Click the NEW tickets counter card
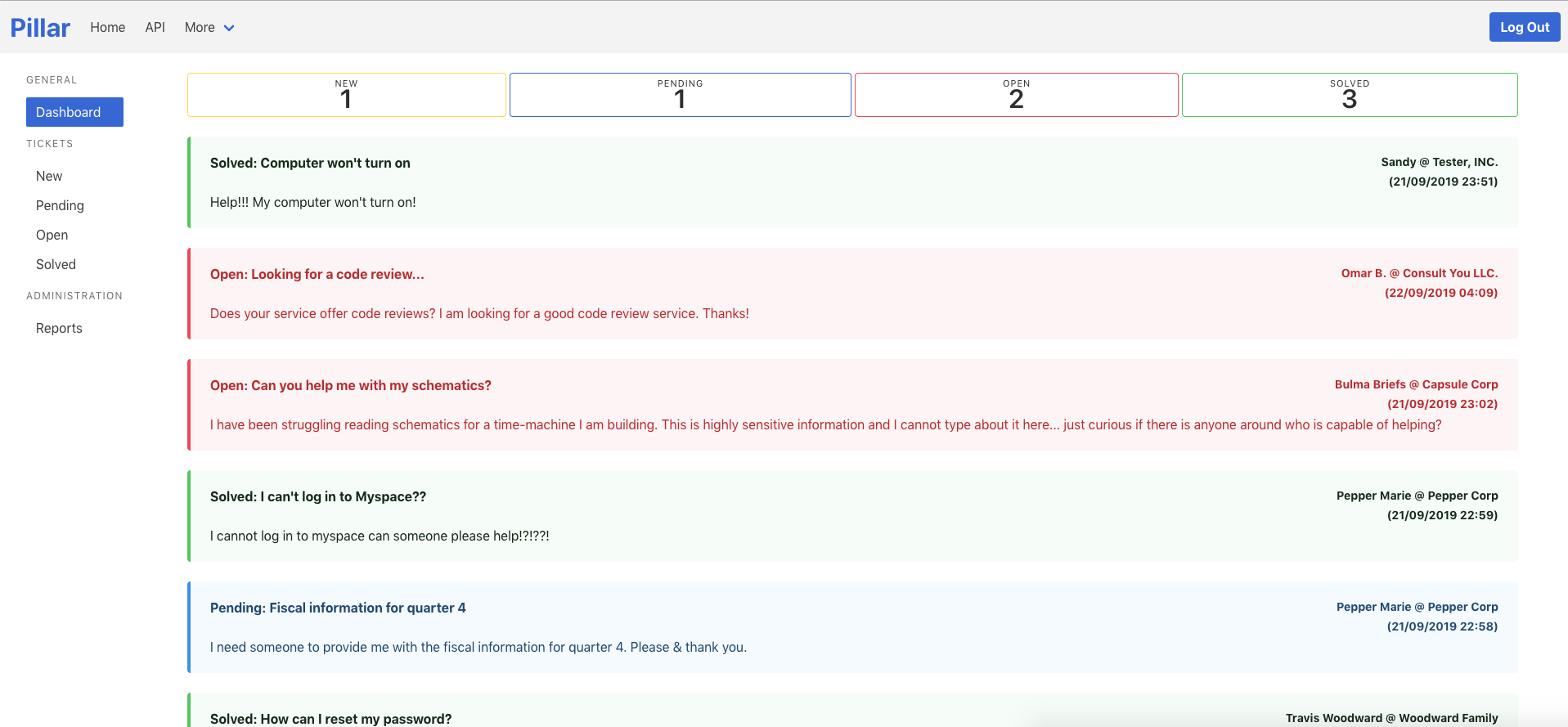The width and height of the screenshot is (1568, 727). point(346,95)
